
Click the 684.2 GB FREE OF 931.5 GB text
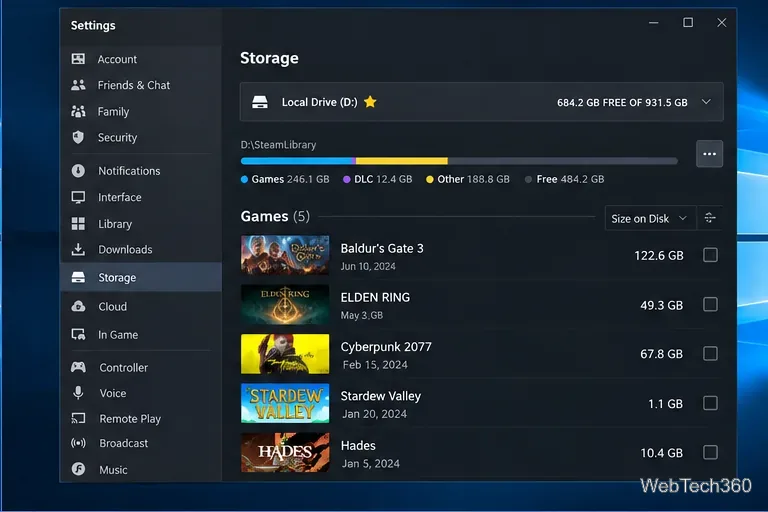tap(622, 102)
